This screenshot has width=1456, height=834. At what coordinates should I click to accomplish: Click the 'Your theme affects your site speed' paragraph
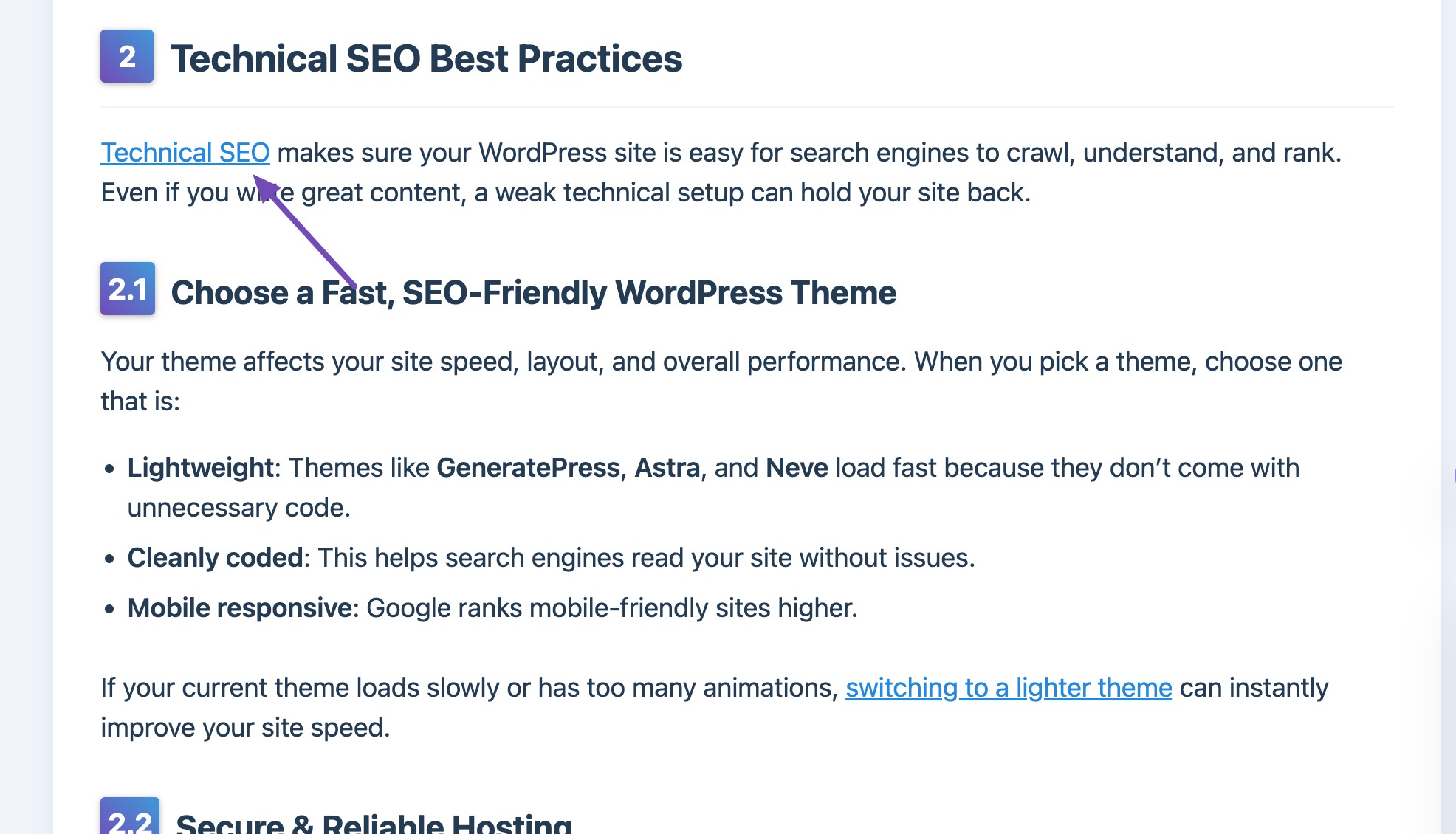tap(721, 362)
